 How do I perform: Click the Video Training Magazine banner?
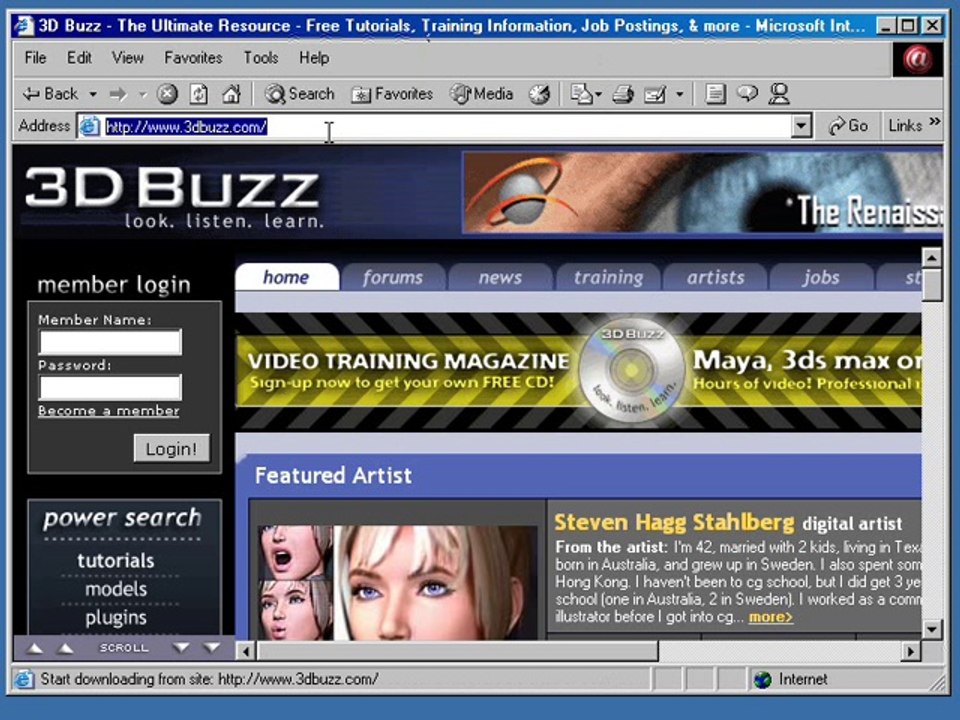click(x=579, y=371)
